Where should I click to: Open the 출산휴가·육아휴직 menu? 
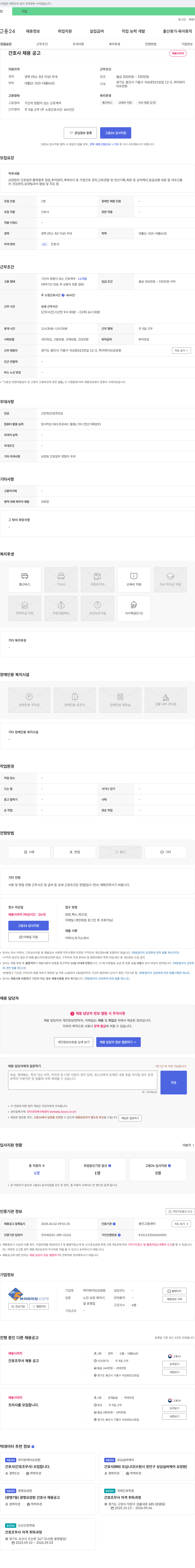[177, 31]
